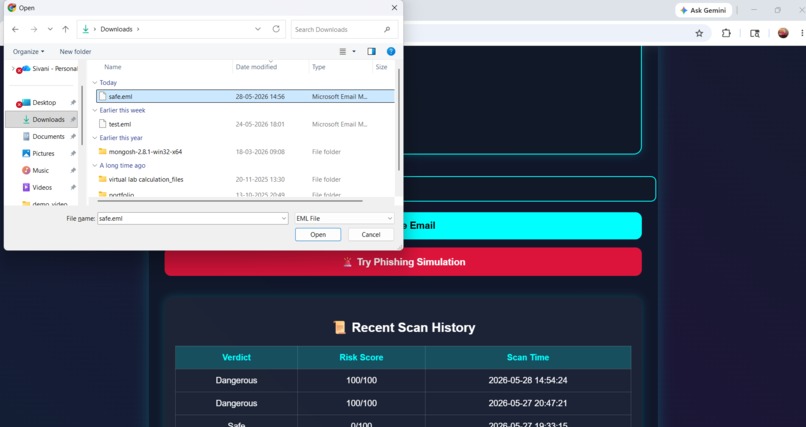Select Sivani - Personal in sidebar
The width and height of the screenshot is (806, 427).
coord(54,68)
